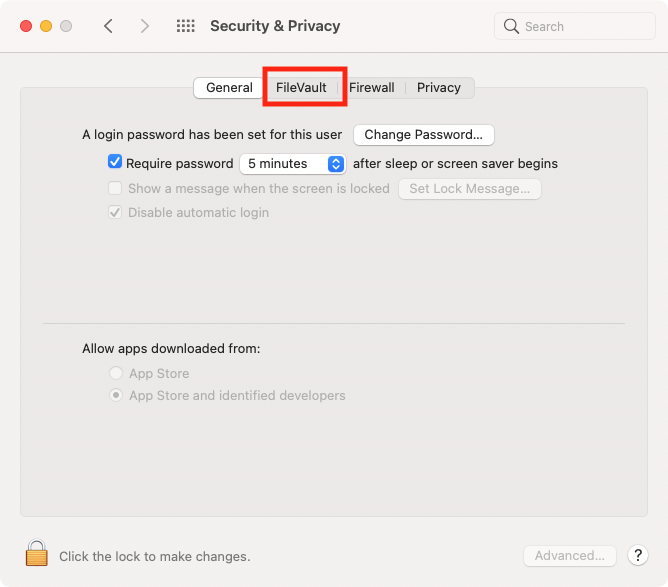Switch to the FileVault tab
The width and height of the screenshot is (668, 587).
click(x=301, y=87)
